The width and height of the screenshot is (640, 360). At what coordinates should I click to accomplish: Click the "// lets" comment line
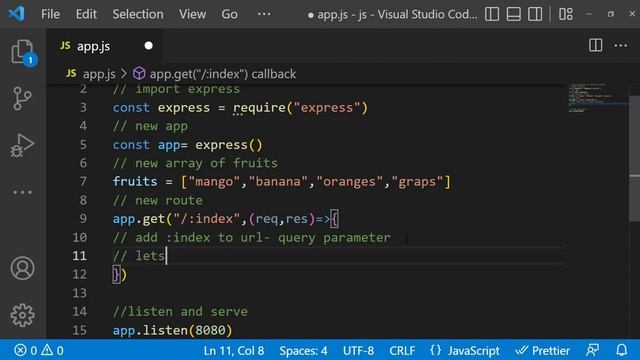pos(139,256)
